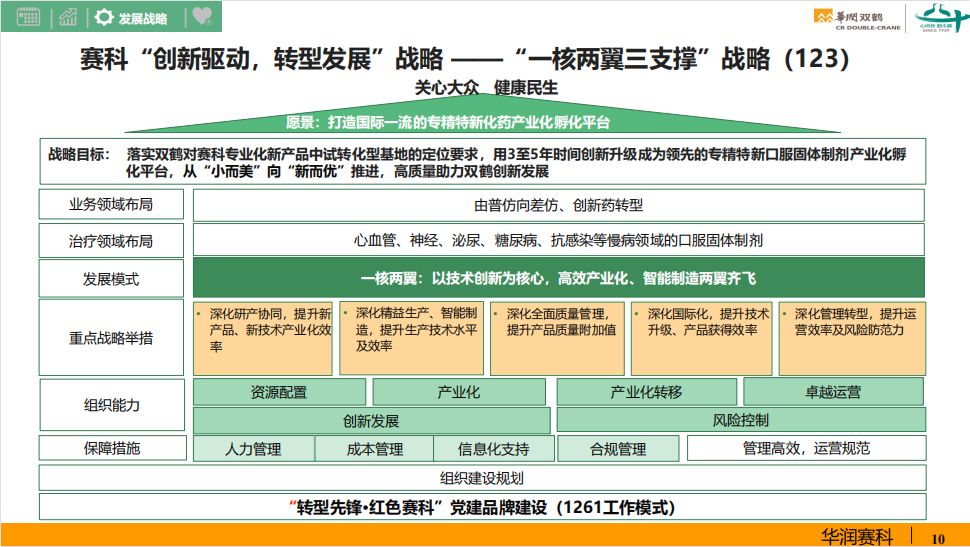Click the 治疗领域布局 row label
Viewport: 970px width, 547px height.
111,241
